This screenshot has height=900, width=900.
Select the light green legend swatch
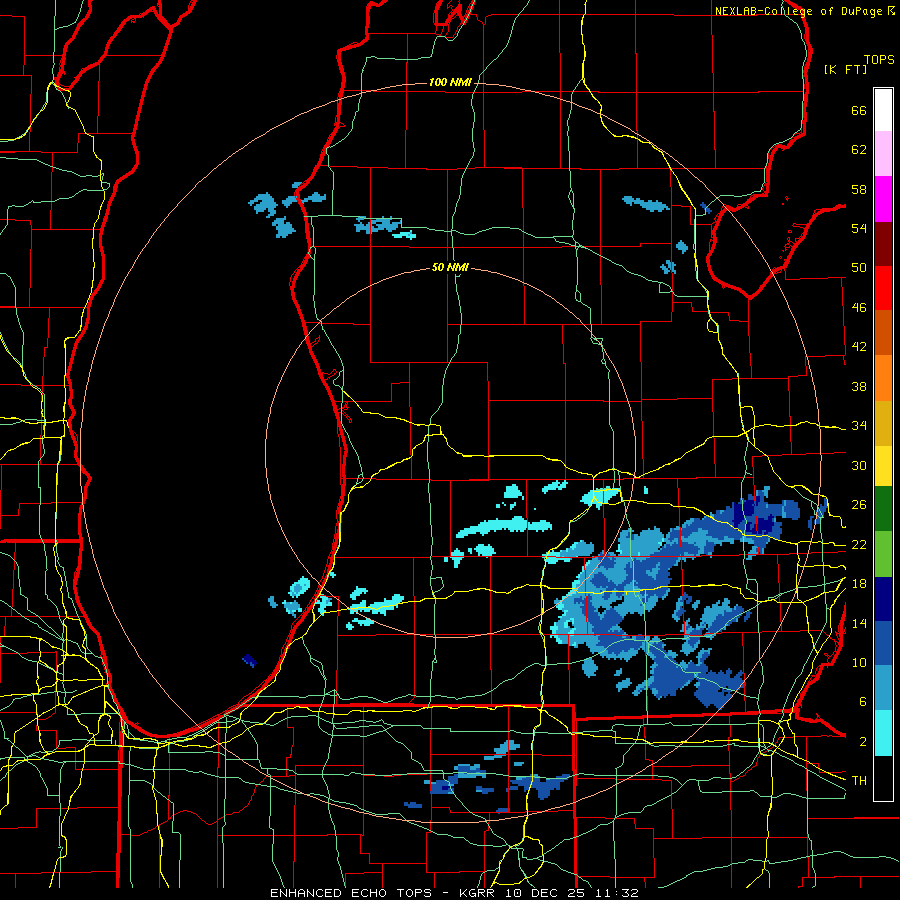coord(883,554)
